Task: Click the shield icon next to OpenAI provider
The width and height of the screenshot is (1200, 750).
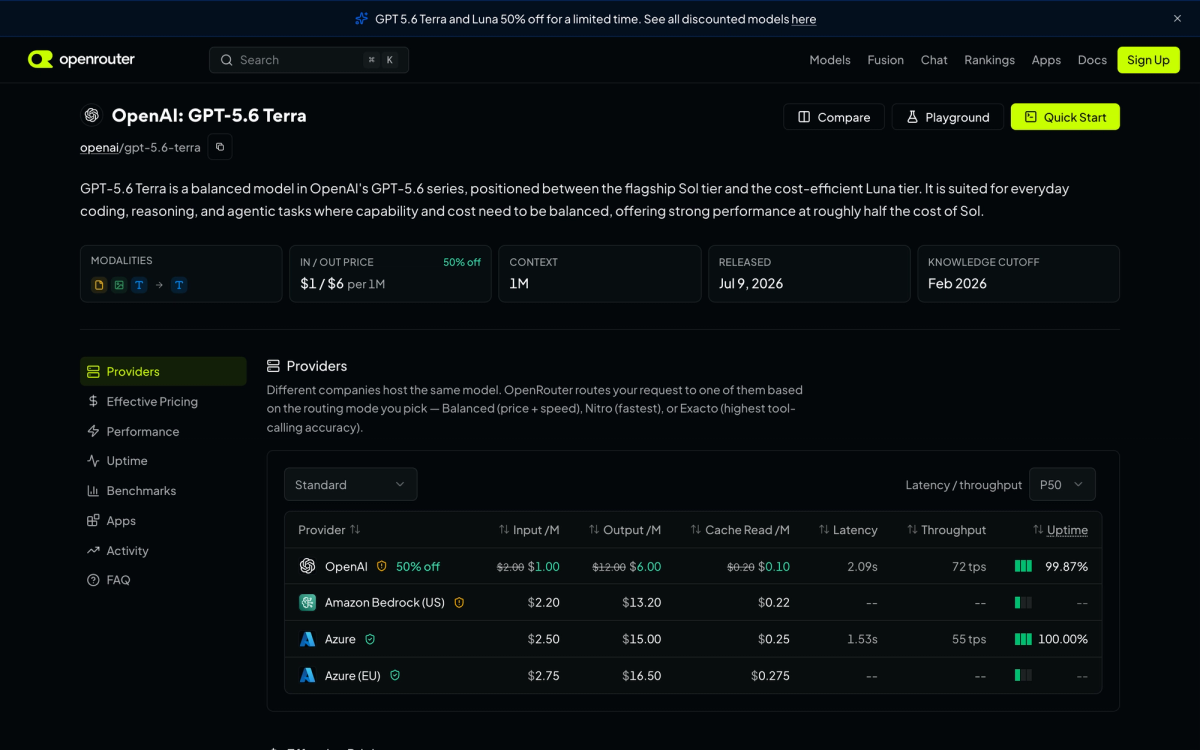Action: (x=381, y=566)
